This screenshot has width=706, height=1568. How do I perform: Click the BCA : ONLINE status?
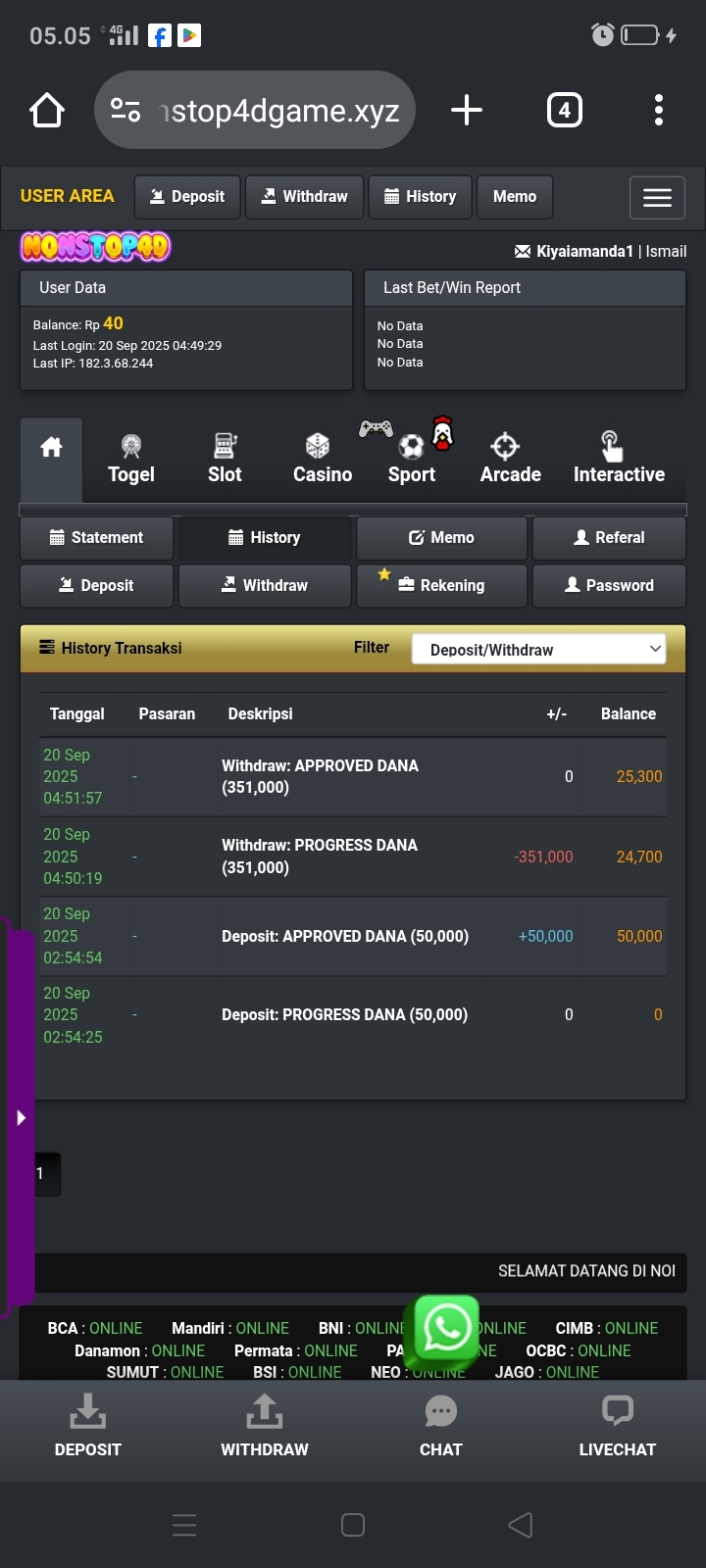click(95, 1329)
